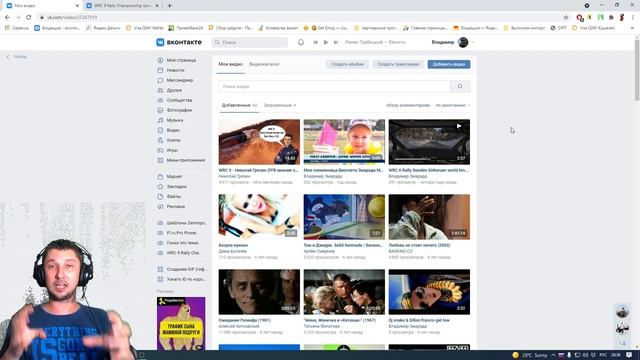The width and height of the screenshot is (640, 360).
Task: Open WRC 9 Rally Sweden video thumbnail
Action: coord(429,142)
